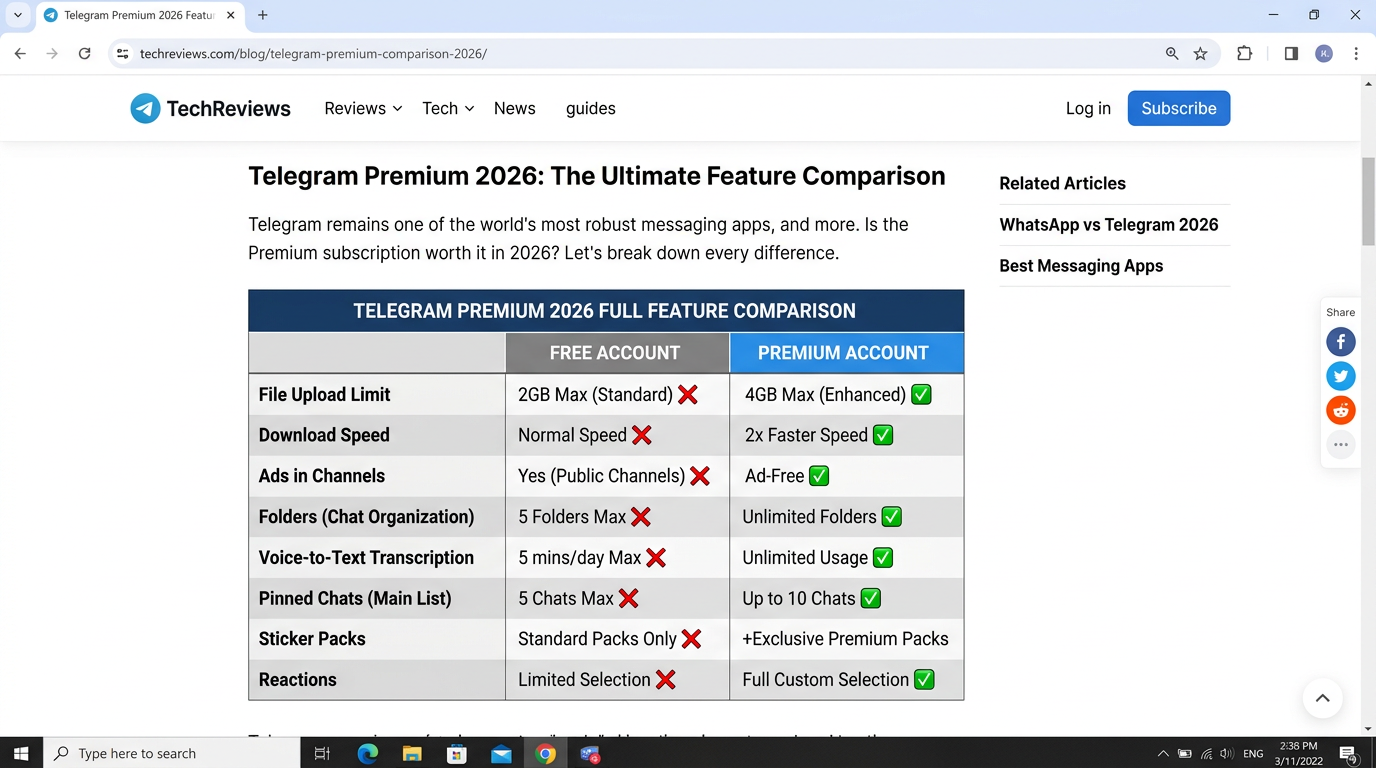This screenshot has height=768, width=1376.
Task: Share the article on Reddit
Action: [x=1340, y=410]
